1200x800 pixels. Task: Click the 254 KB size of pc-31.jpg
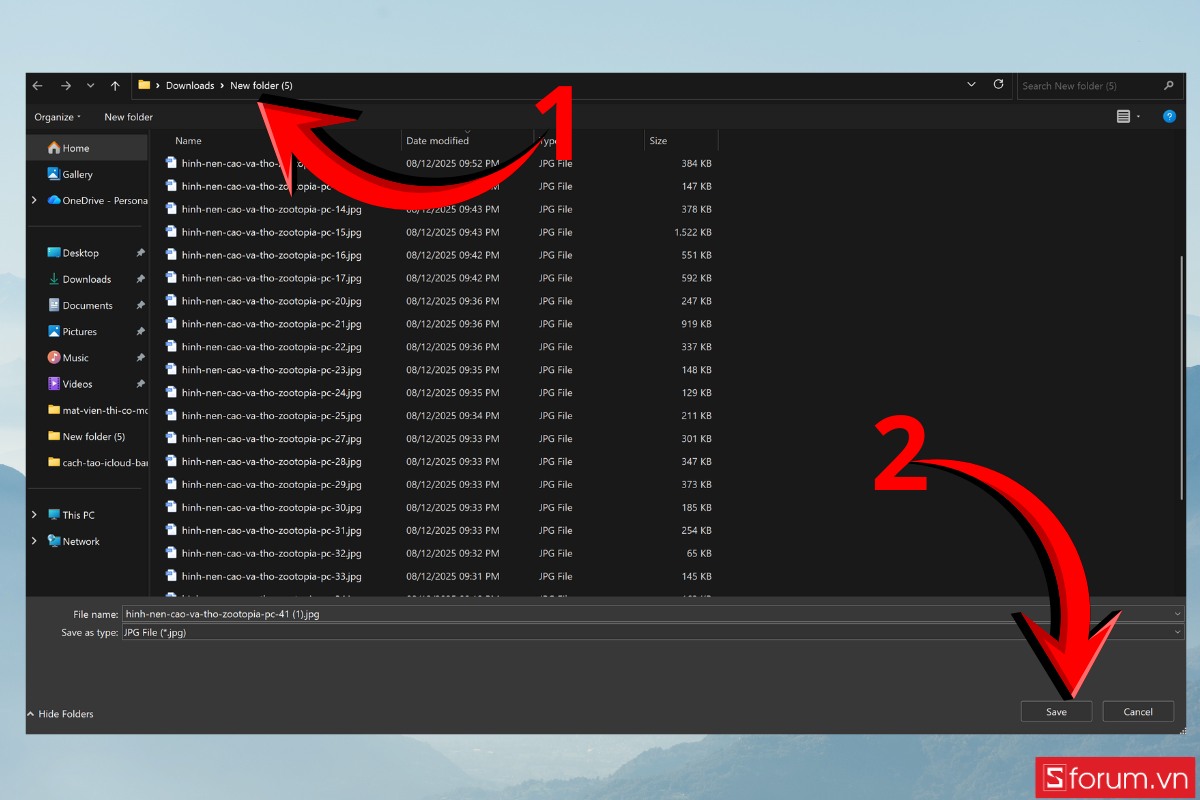(x=696, y=531)
